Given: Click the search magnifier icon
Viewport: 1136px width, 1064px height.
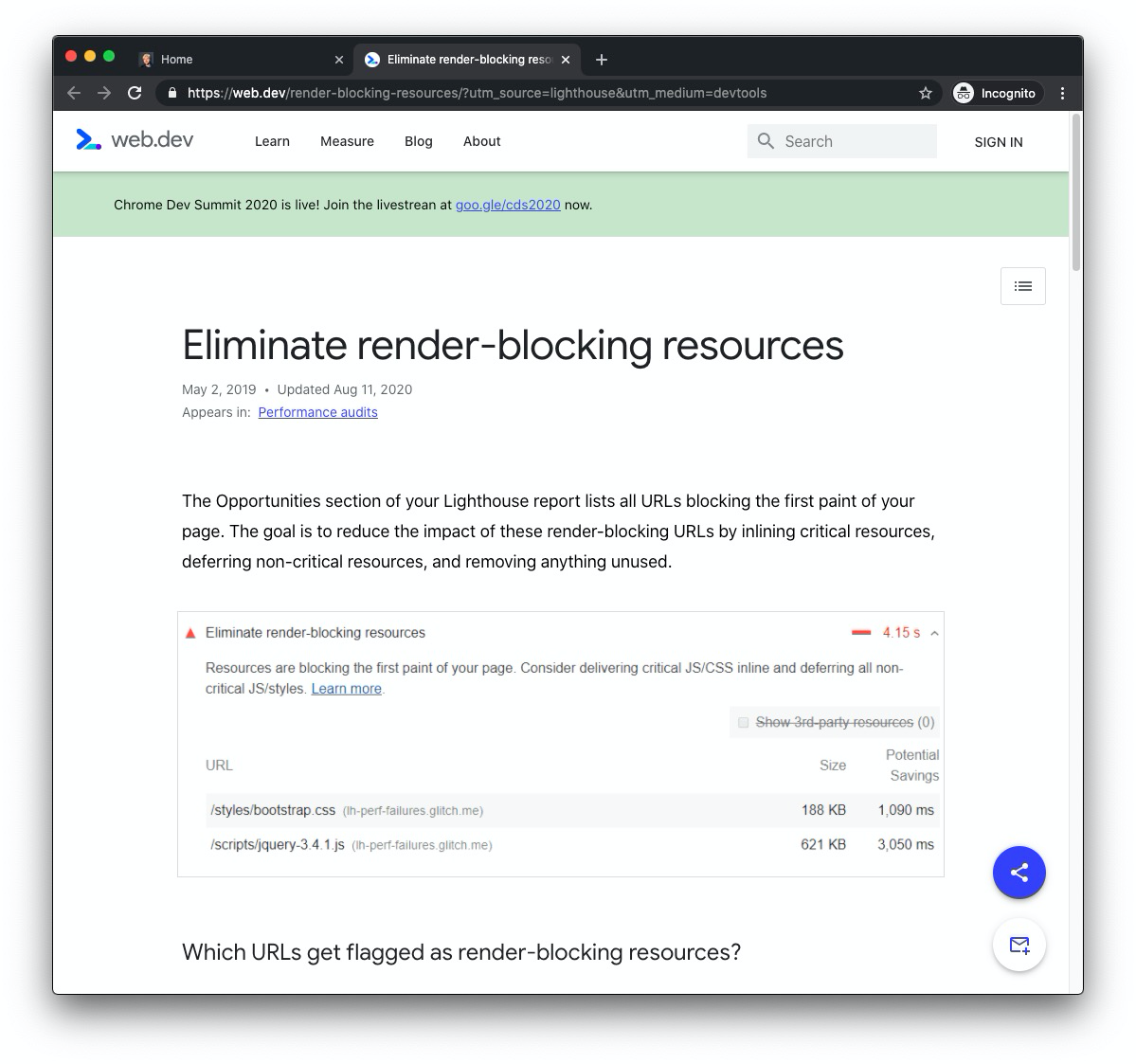Looking at the screenshot, I should point(766,140).
